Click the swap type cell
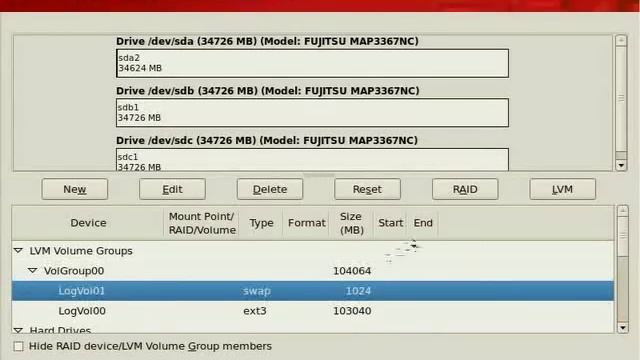640x360 pixels. pyautogui.click(x=257, y=291)
